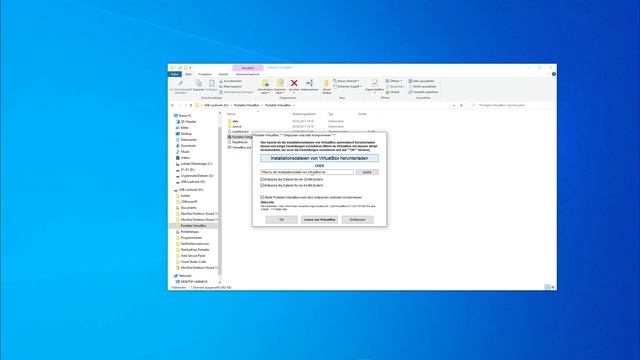Image resolution: width=640 pixels, height=360 pixels.
Task: Click Alles auswählen in the ribbon
Action: point(422,81)
